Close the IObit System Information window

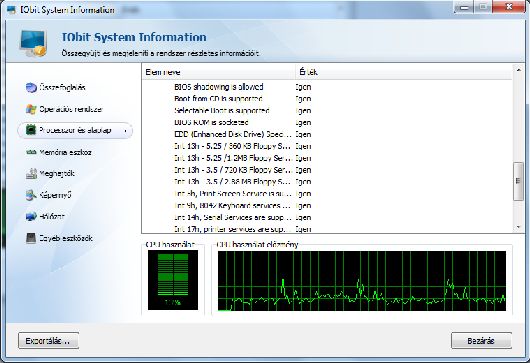509,7
